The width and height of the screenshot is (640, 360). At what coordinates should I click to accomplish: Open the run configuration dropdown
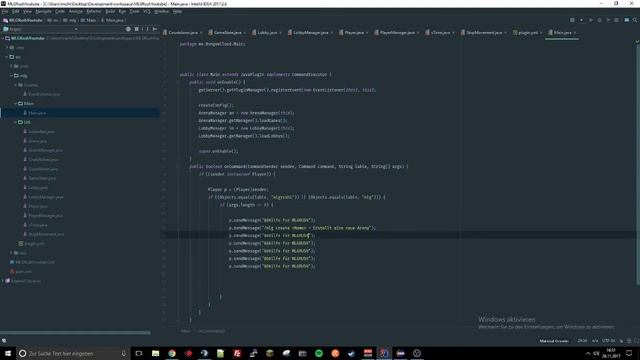tap(581, 20)
